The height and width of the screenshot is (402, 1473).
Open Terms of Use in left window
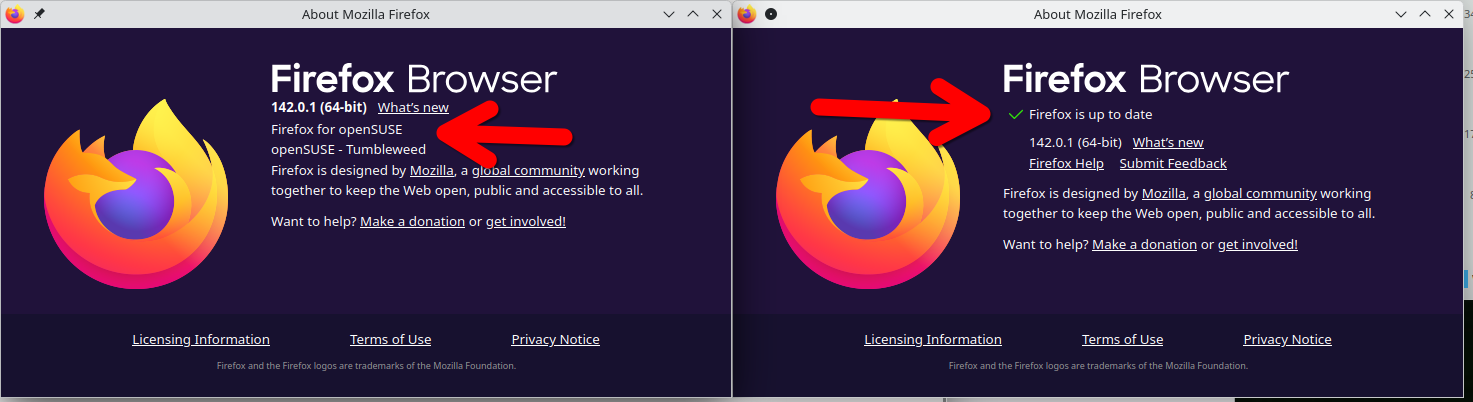tap(391, 339)
